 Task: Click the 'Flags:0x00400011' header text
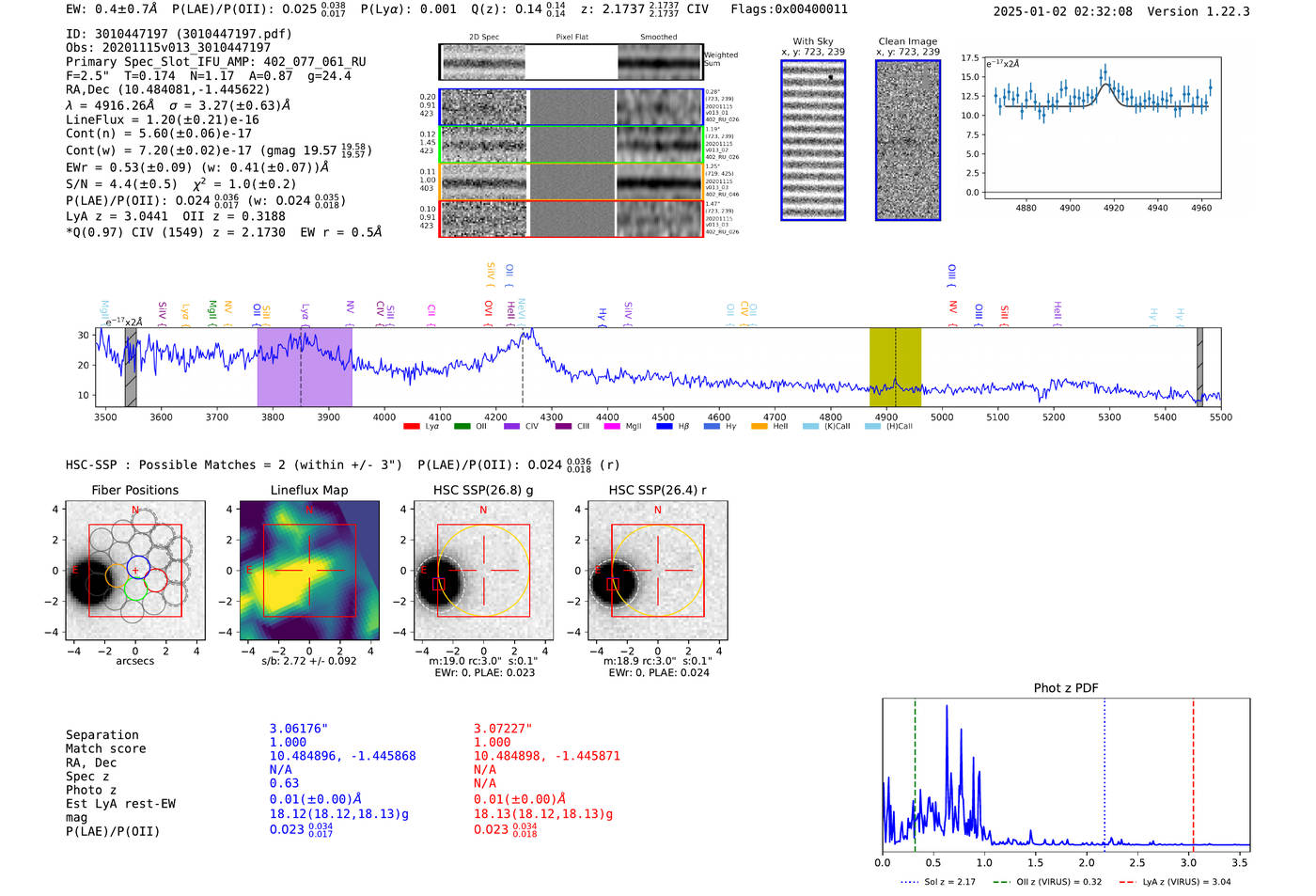[x=789, y=9]
